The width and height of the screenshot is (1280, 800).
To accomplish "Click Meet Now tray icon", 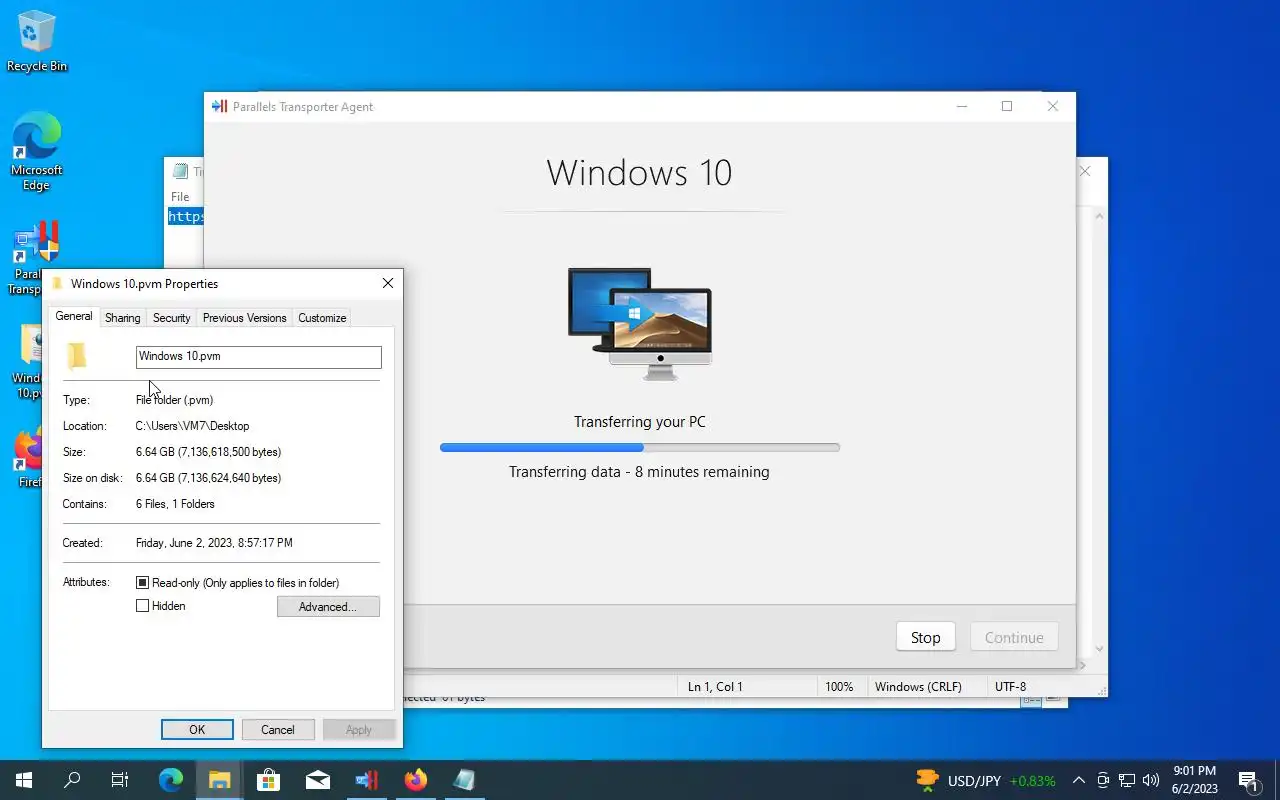I will 1103,780.
